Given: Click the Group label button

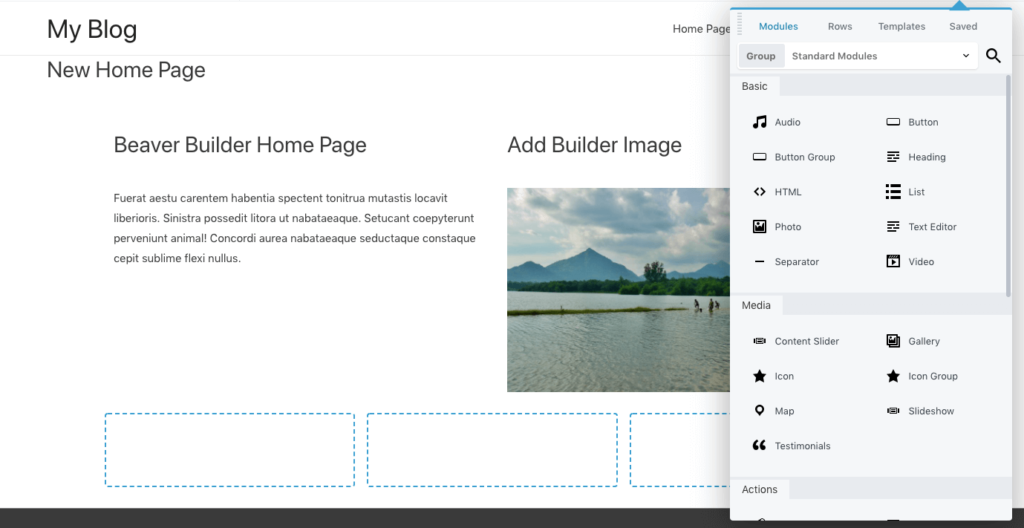Looking at the screenshot, I should click(761, 56).
